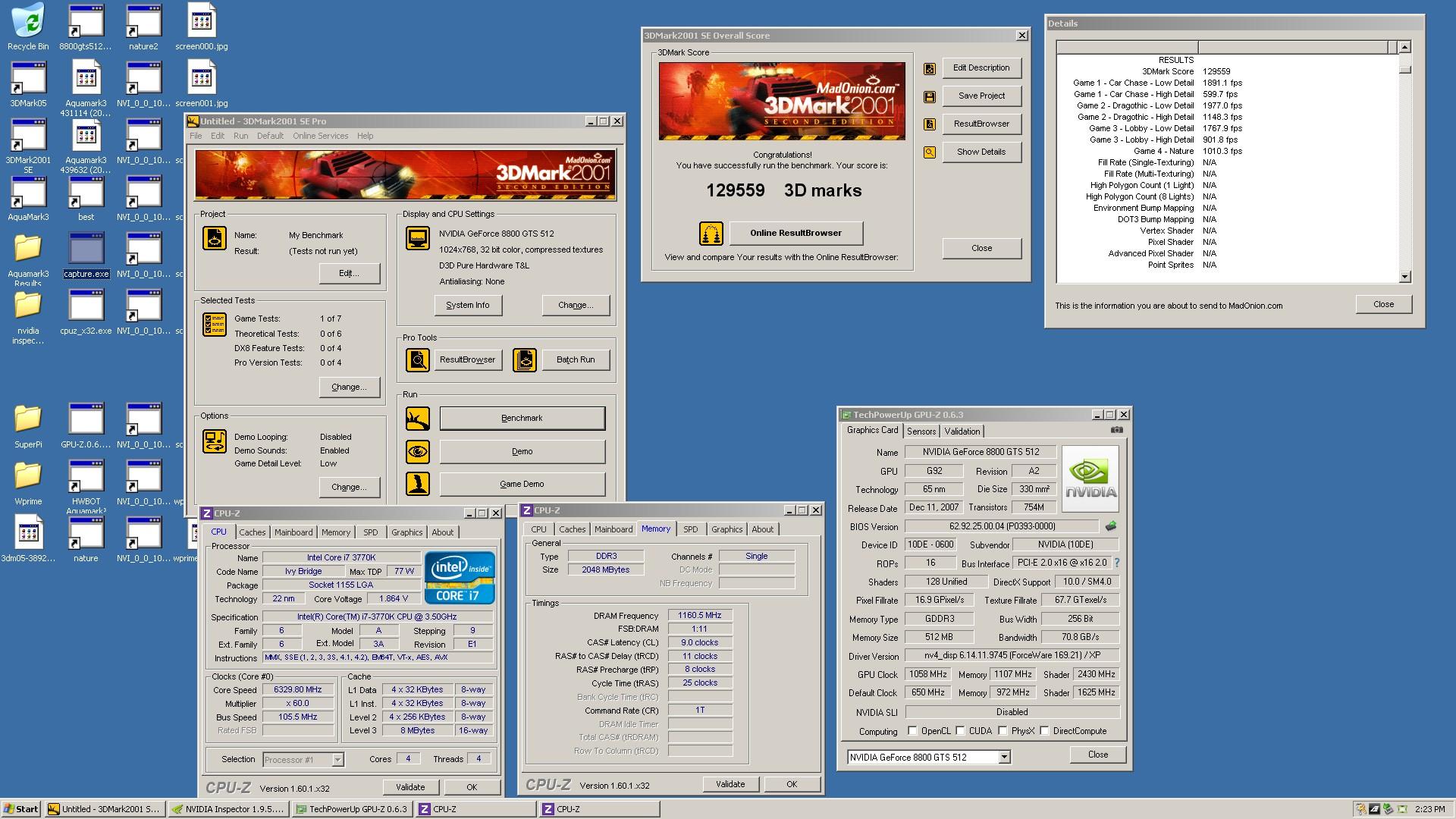Click the Edit Description icon in score window
The width and height of the screenshot is (1456, 819).
tap(930, 68)
